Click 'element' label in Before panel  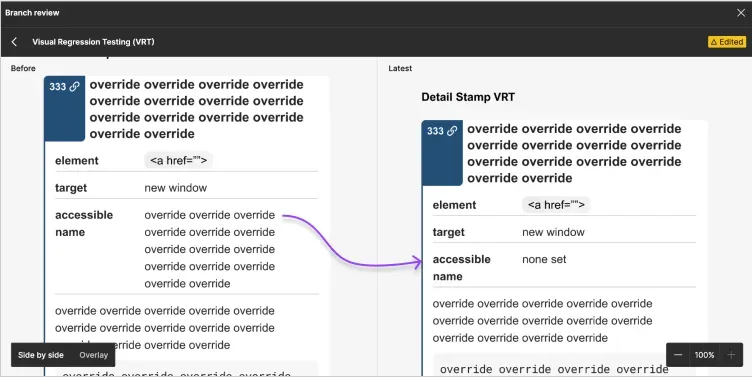[77, 161]
